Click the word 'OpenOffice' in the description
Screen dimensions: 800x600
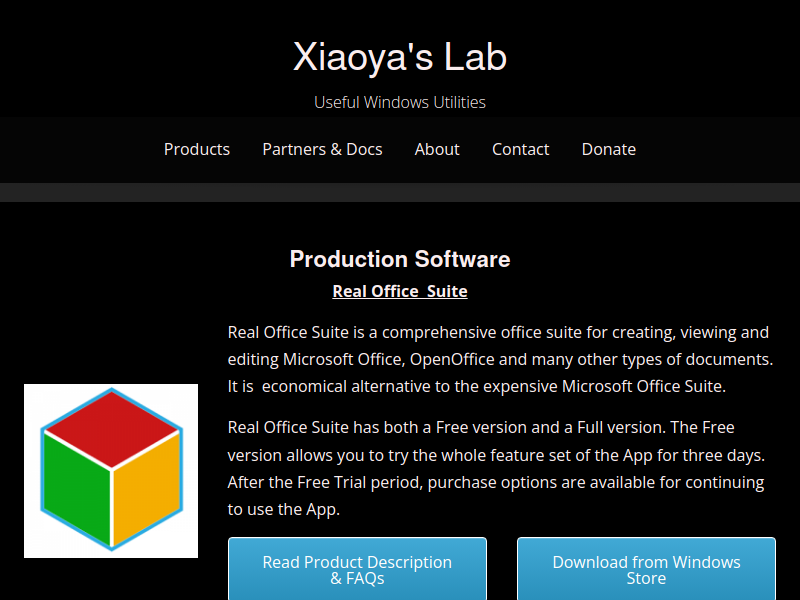coord(452,359)
